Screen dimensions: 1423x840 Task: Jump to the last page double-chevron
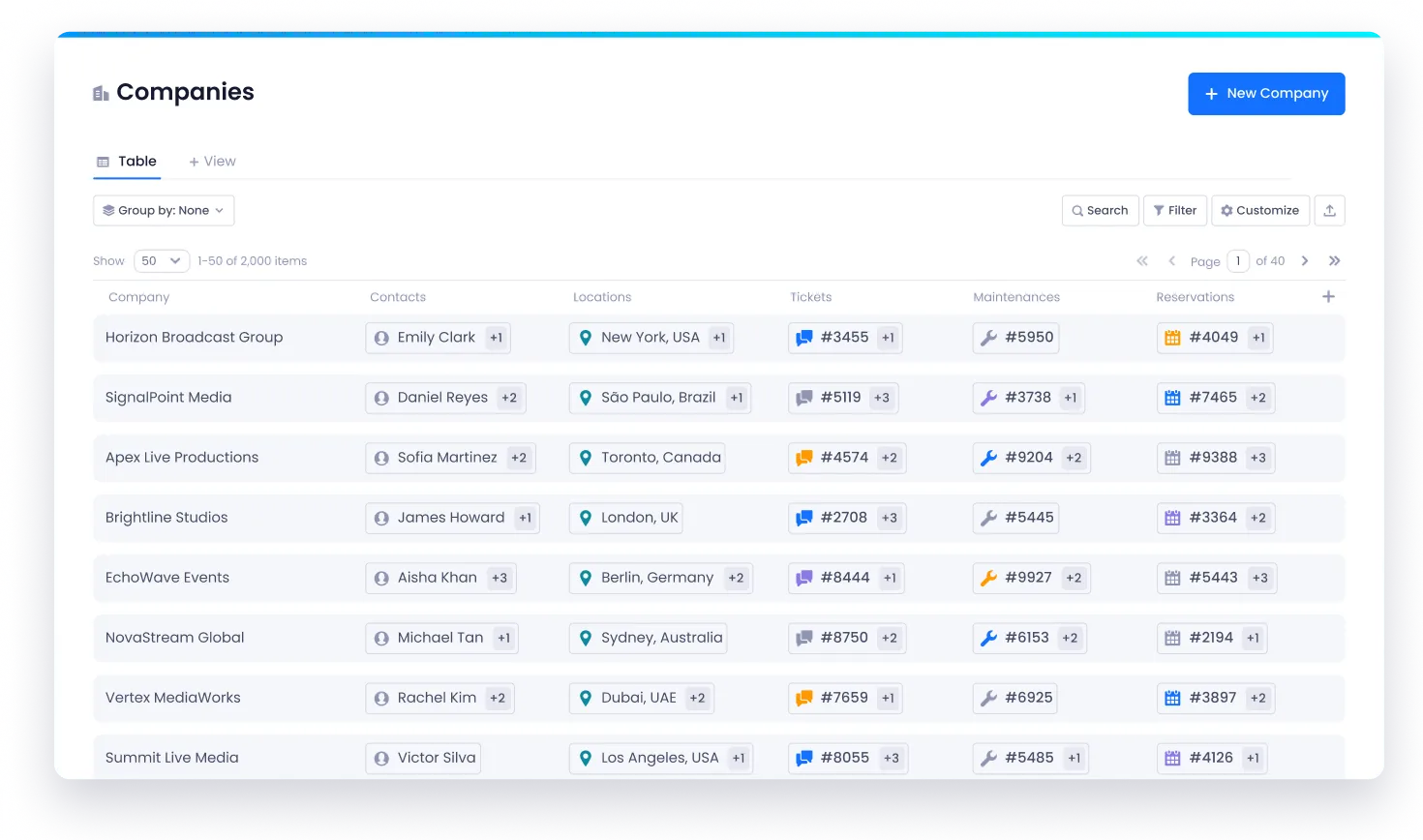tap(1335, 261)
